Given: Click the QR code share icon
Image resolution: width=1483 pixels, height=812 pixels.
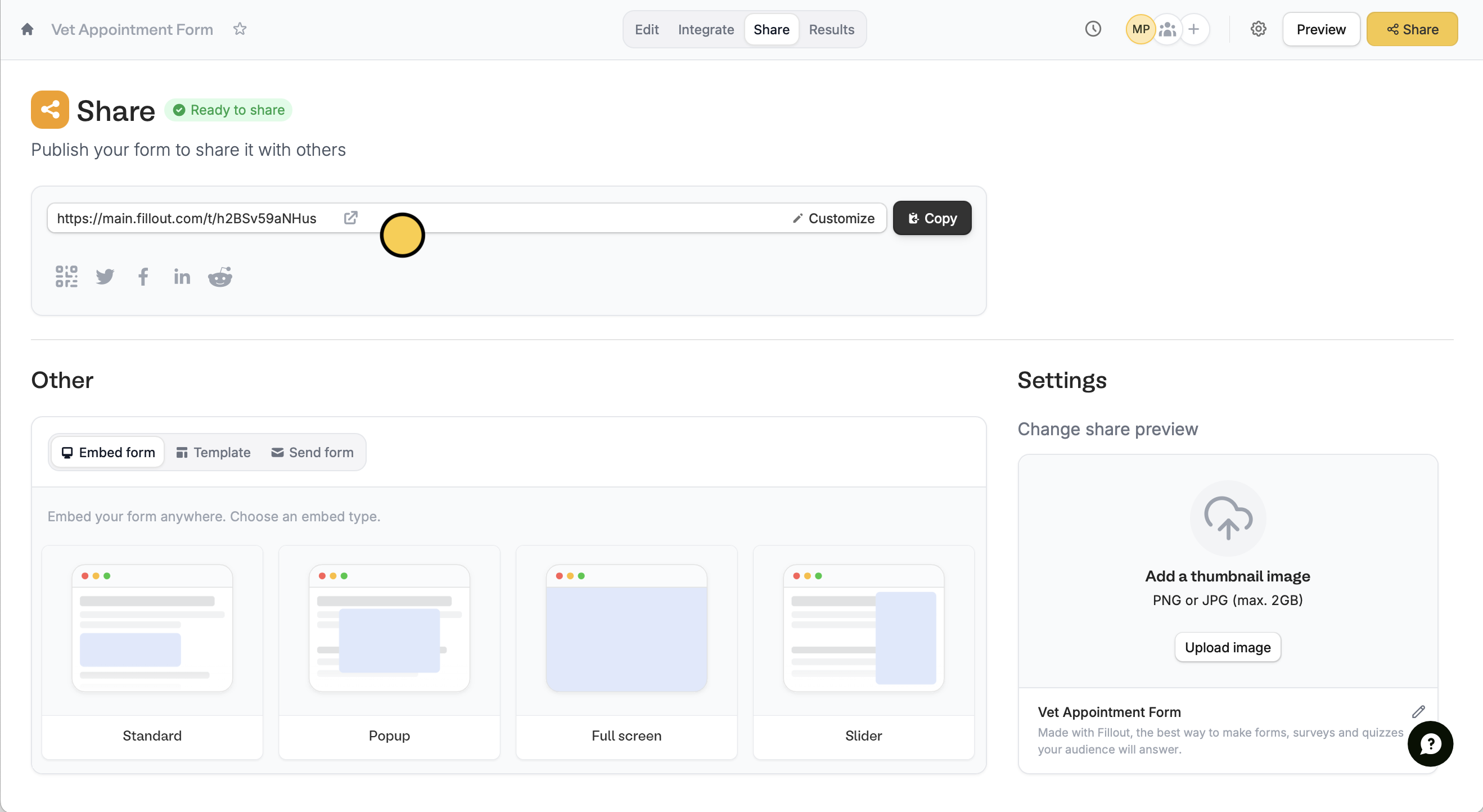Looking at the screenshot, I should tap(66, 276).
